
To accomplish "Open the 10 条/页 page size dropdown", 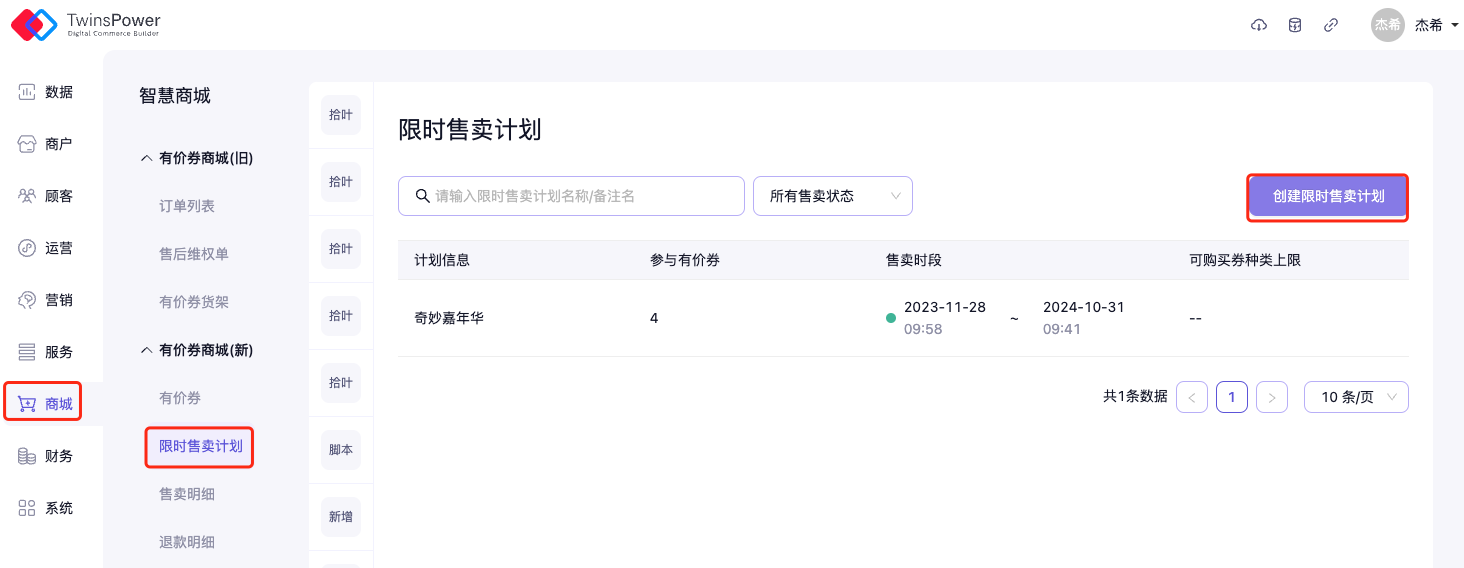I will pos(1356,397).
